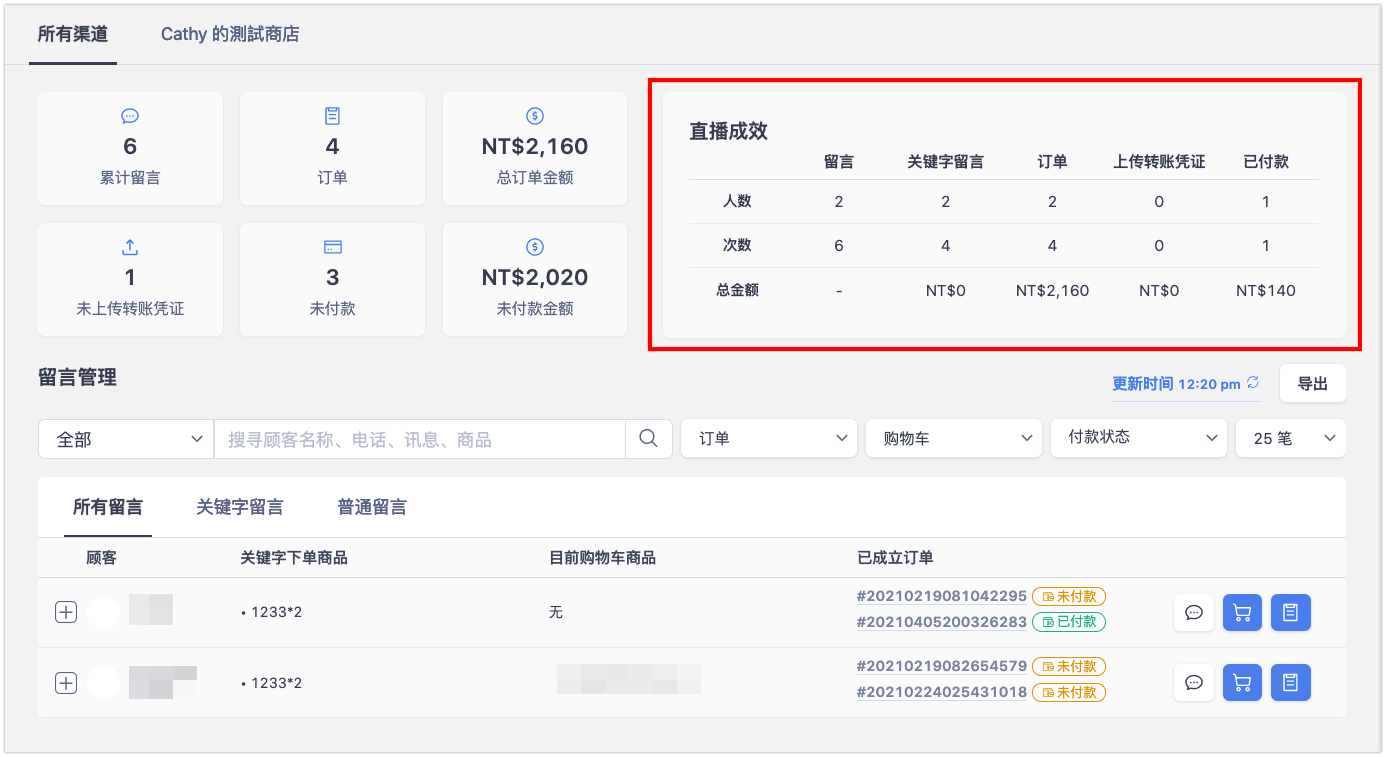Click the NT$2,160 total order amount card

535,148
